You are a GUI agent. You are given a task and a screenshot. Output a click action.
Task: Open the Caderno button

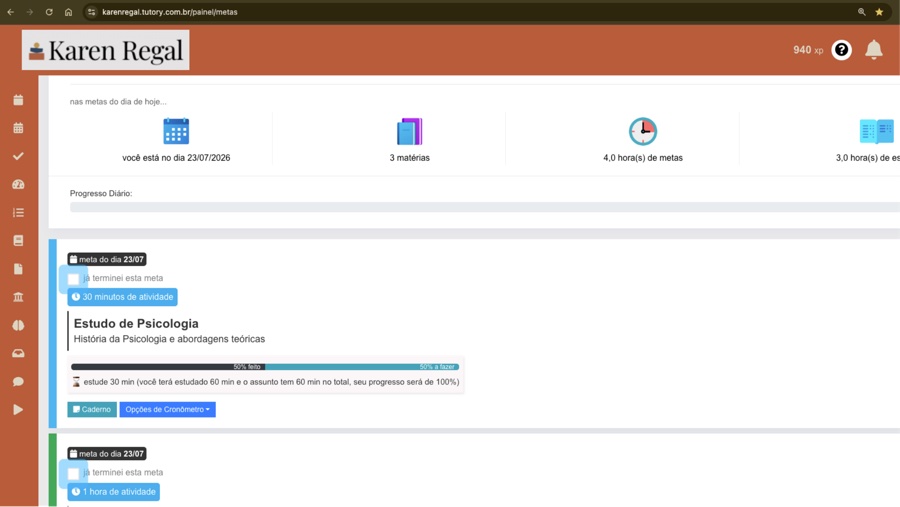[x=92, y=409]
